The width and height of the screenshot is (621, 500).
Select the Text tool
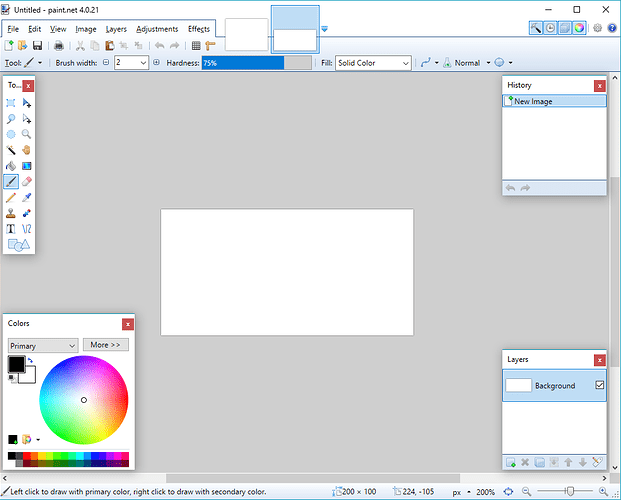click(11, 229)
